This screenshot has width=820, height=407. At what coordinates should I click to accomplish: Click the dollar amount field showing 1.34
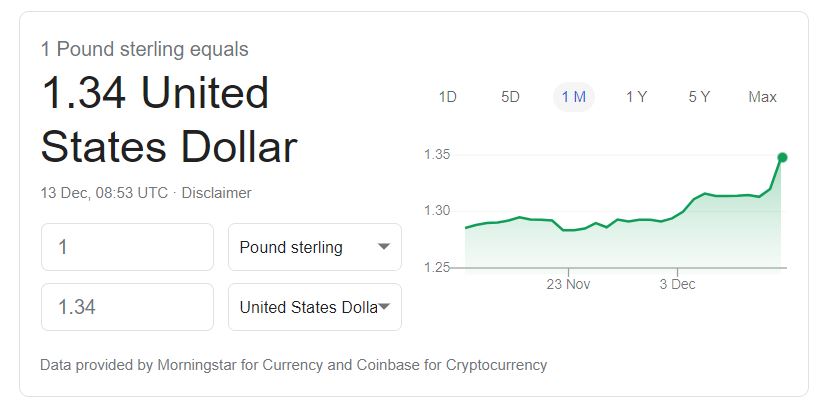coord(127,307)
